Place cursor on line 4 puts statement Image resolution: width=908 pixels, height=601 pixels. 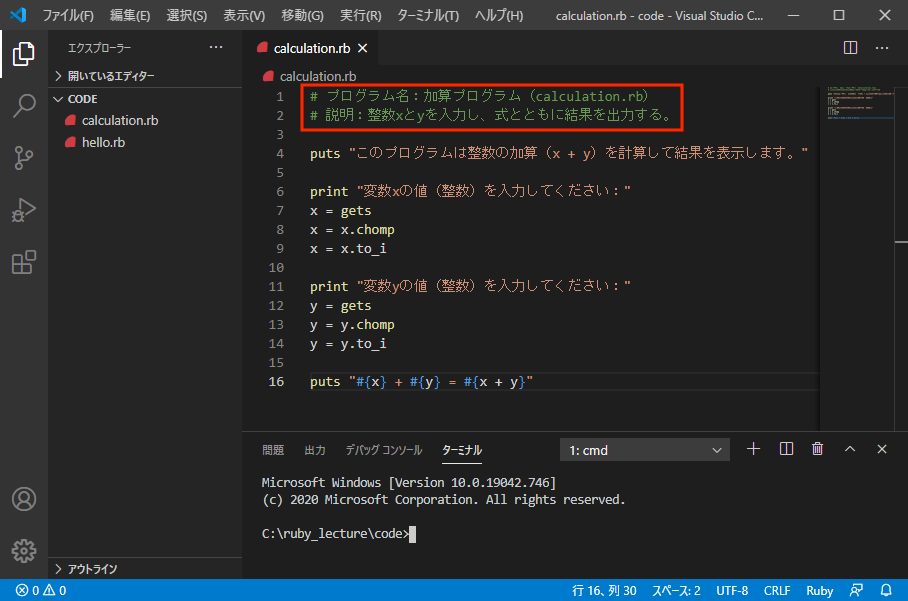pyautogui.click(x=559, y=153)
